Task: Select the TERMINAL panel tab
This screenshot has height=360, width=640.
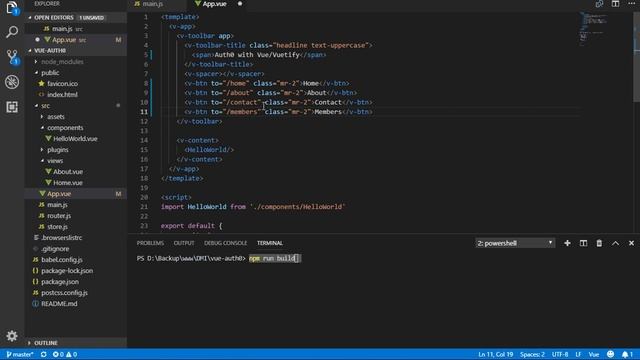Action: coord(270,243)
